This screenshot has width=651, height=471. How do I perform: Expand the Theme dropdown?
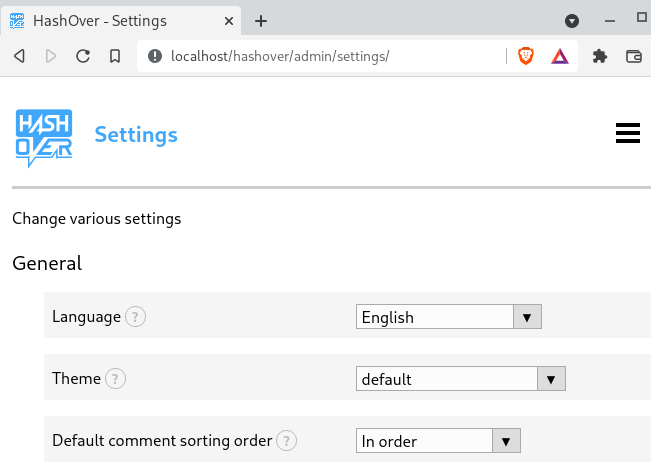click(x=461, y=379)
